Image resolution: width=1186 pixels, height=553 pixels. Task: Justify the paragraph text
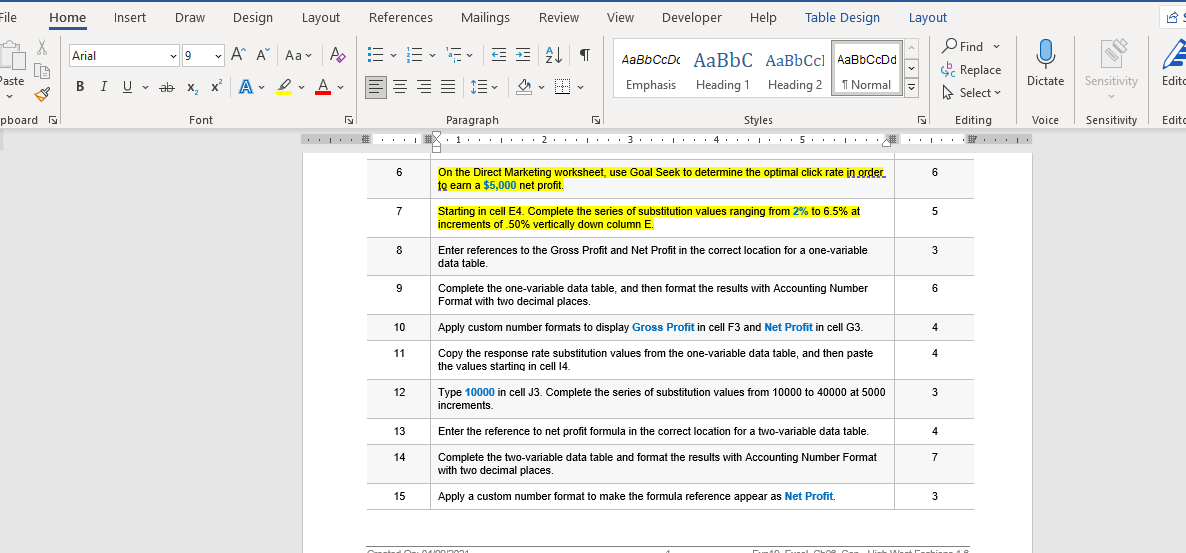point(449,88)
